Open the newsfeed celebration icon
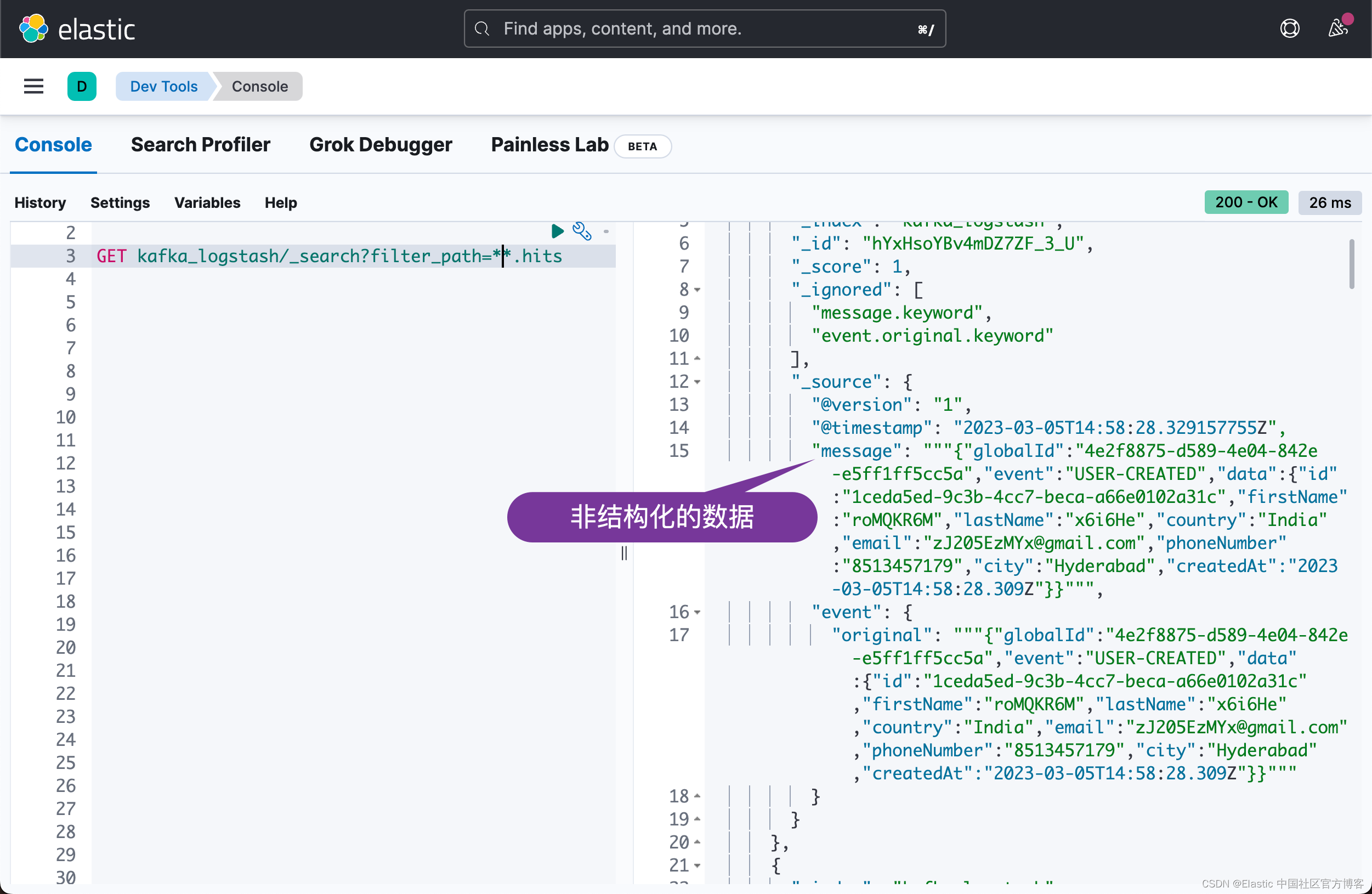 [1338, 27]
